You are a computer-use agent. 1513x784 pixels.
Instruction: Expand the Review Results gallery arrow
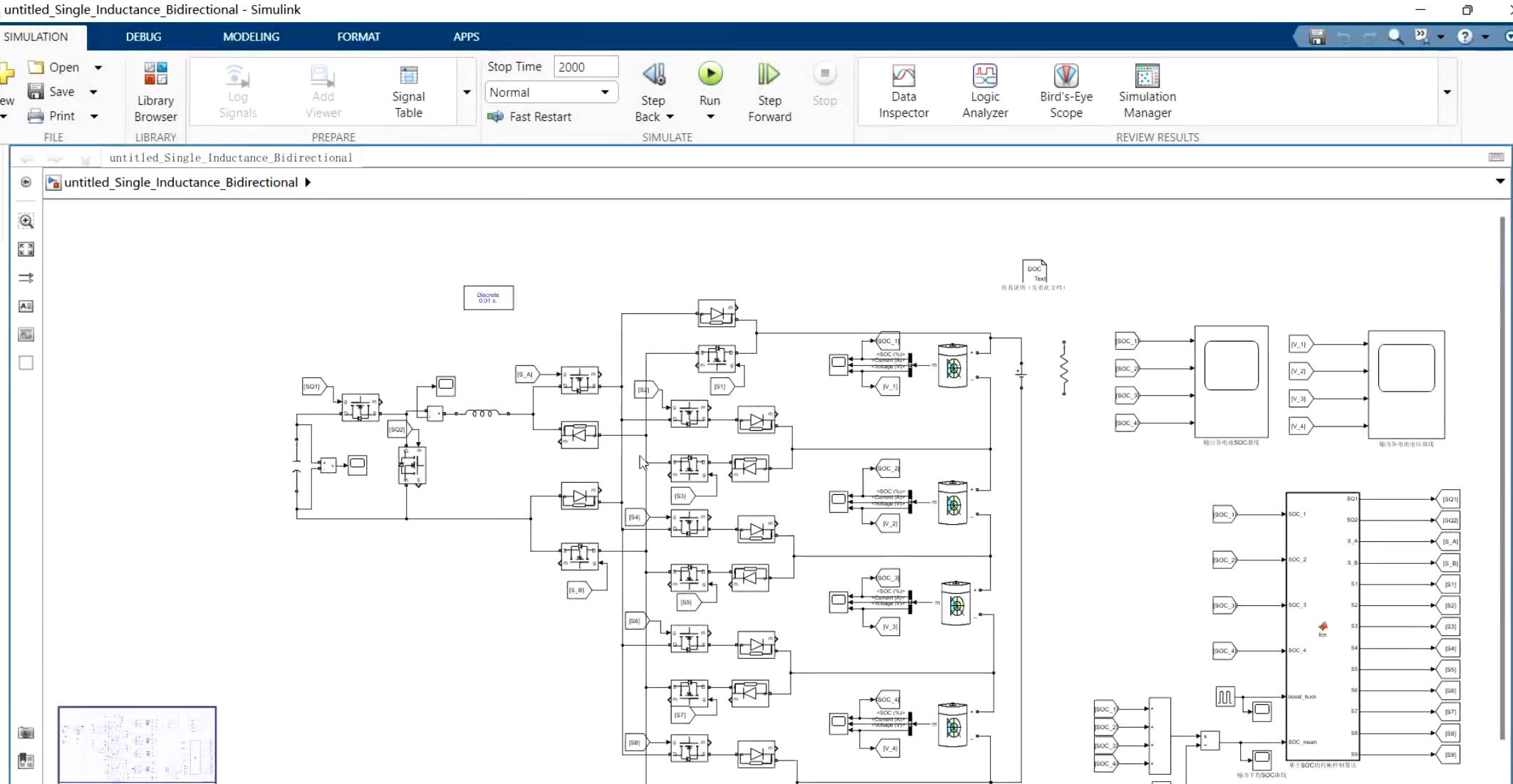coord(1447,93)
